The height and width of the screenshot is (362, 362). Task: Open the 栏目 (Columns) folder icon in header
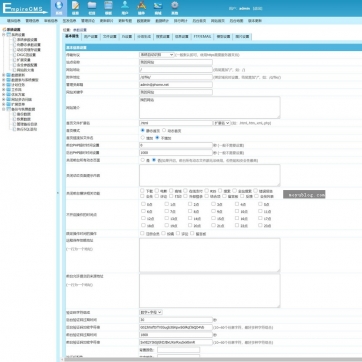(92, 5)
